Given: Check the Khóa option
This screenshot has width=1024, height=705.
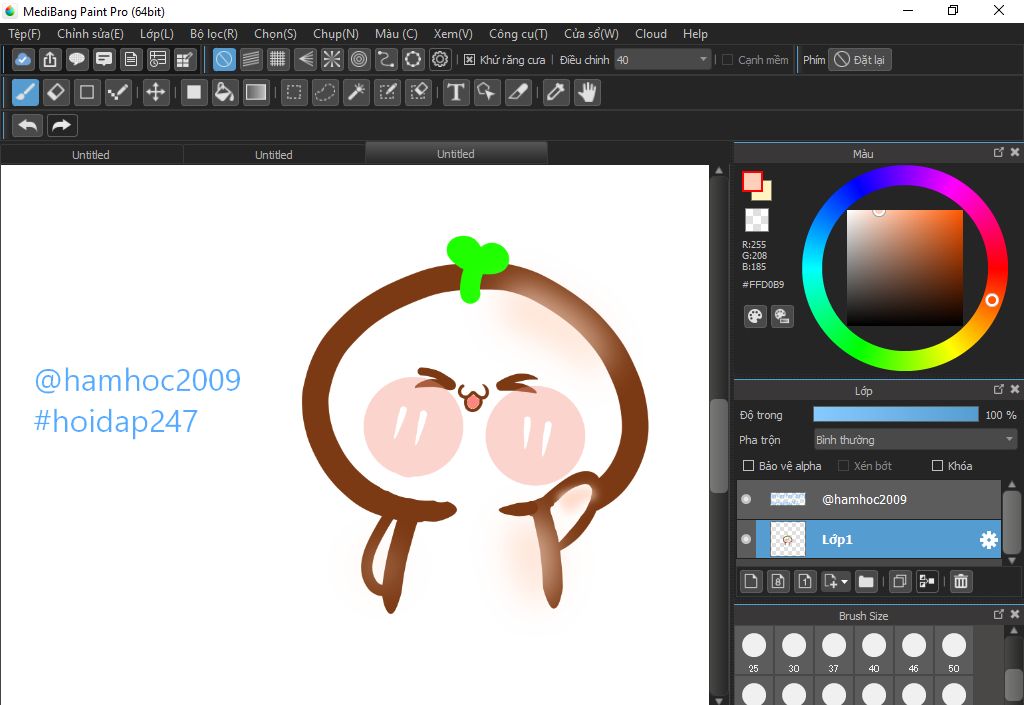Looking at the screenshot, I should point(937,466).
